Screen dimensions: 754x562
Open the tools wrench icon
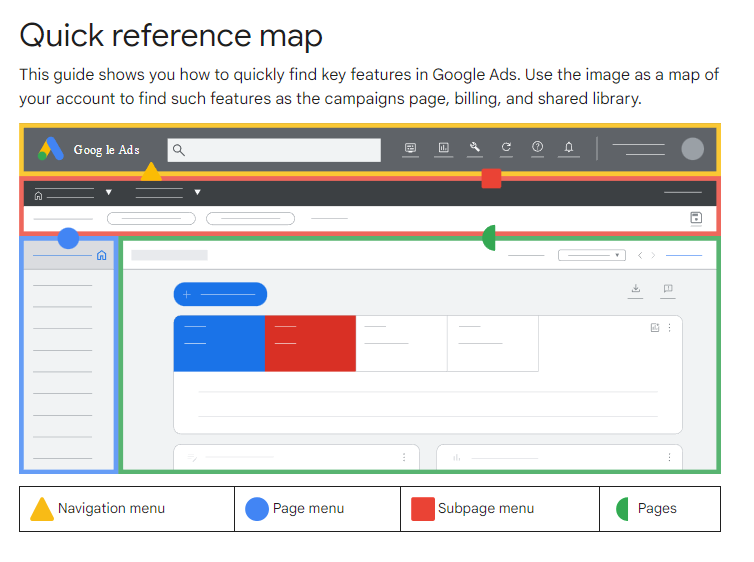click(475, 147)
